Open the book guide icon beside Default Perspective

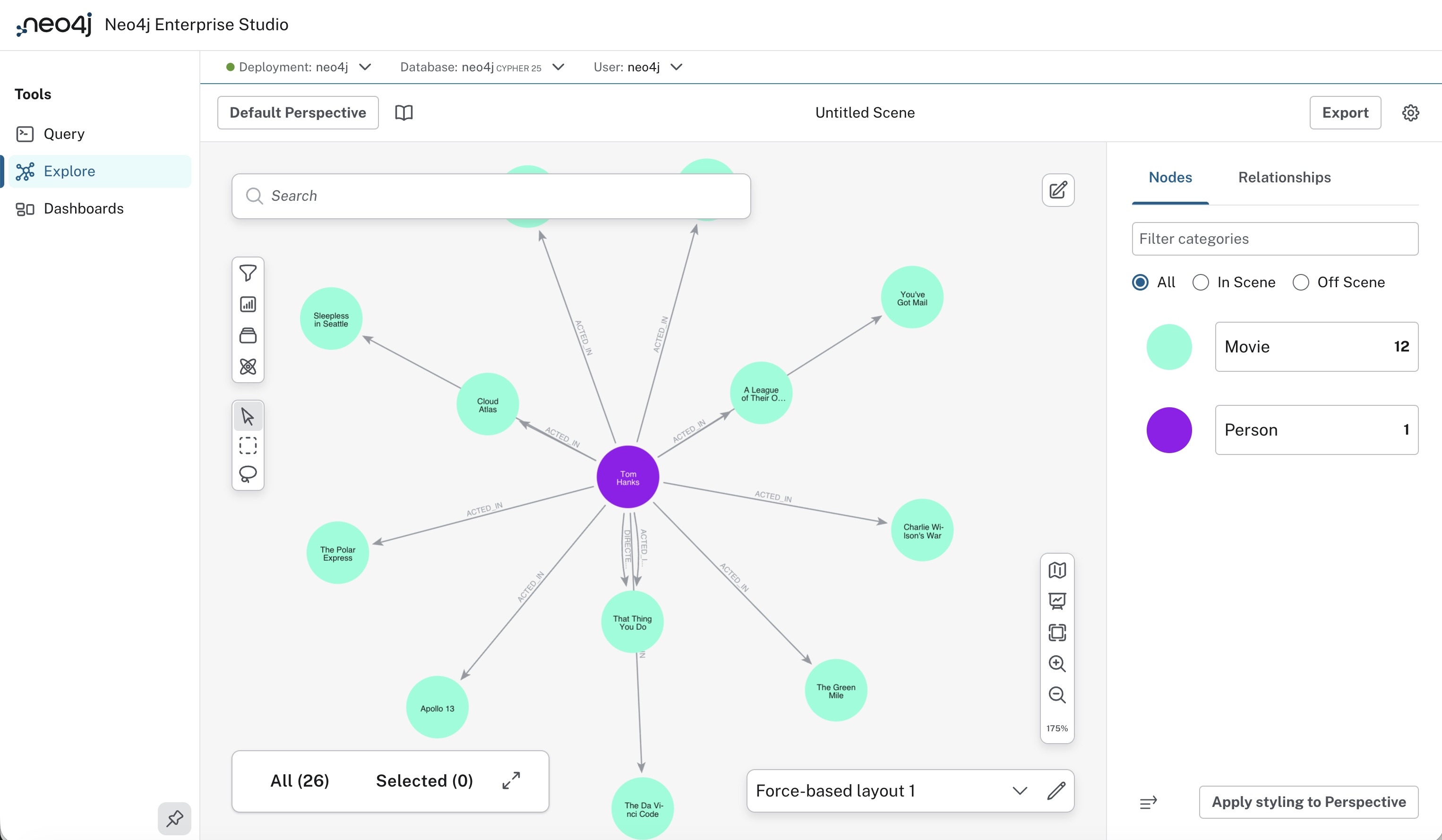[404, 113]
